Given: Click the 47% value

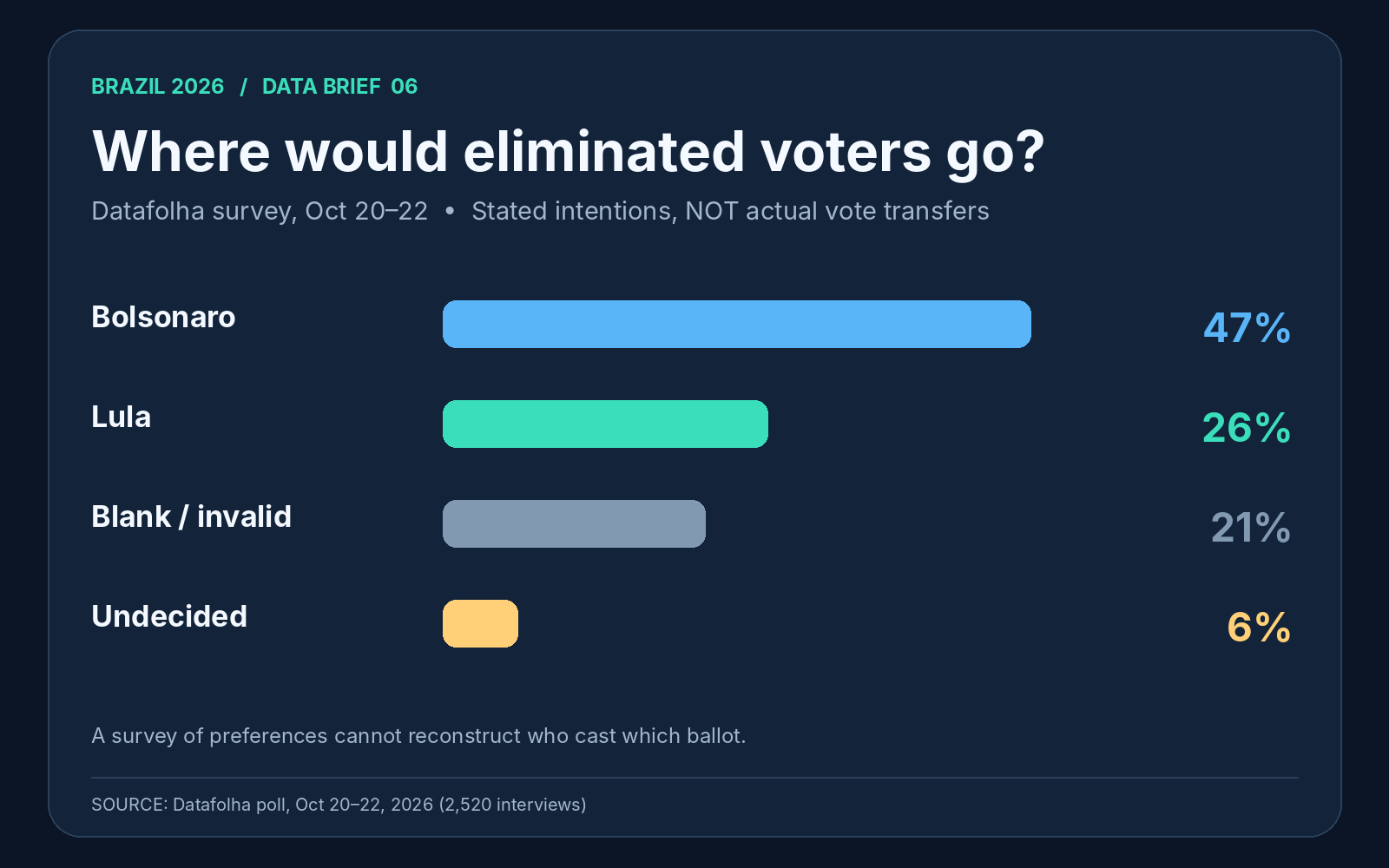Looking at the screenshot, I should (1247, 328).
